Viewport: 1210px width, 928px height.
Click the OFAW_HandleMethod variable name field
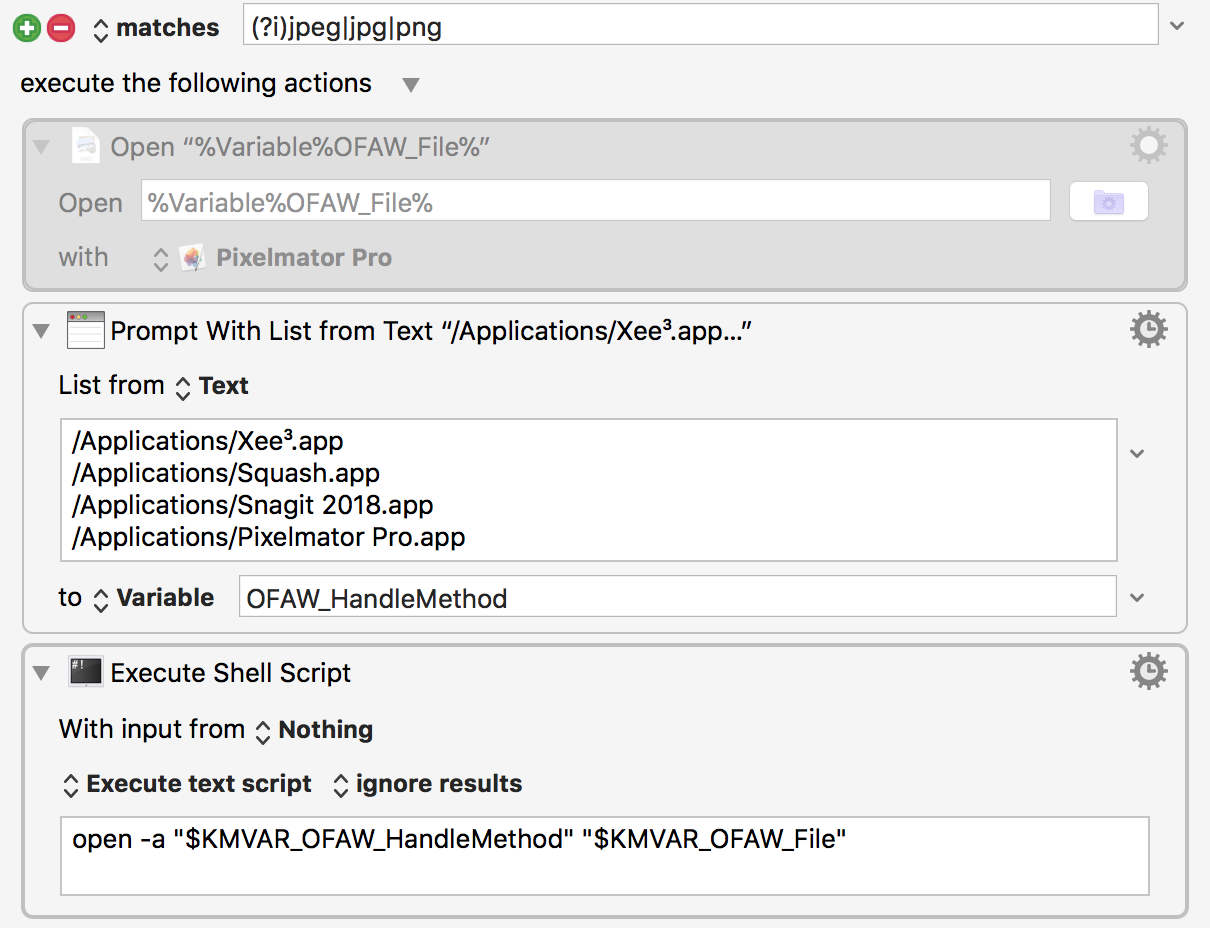tap(677, 598)
